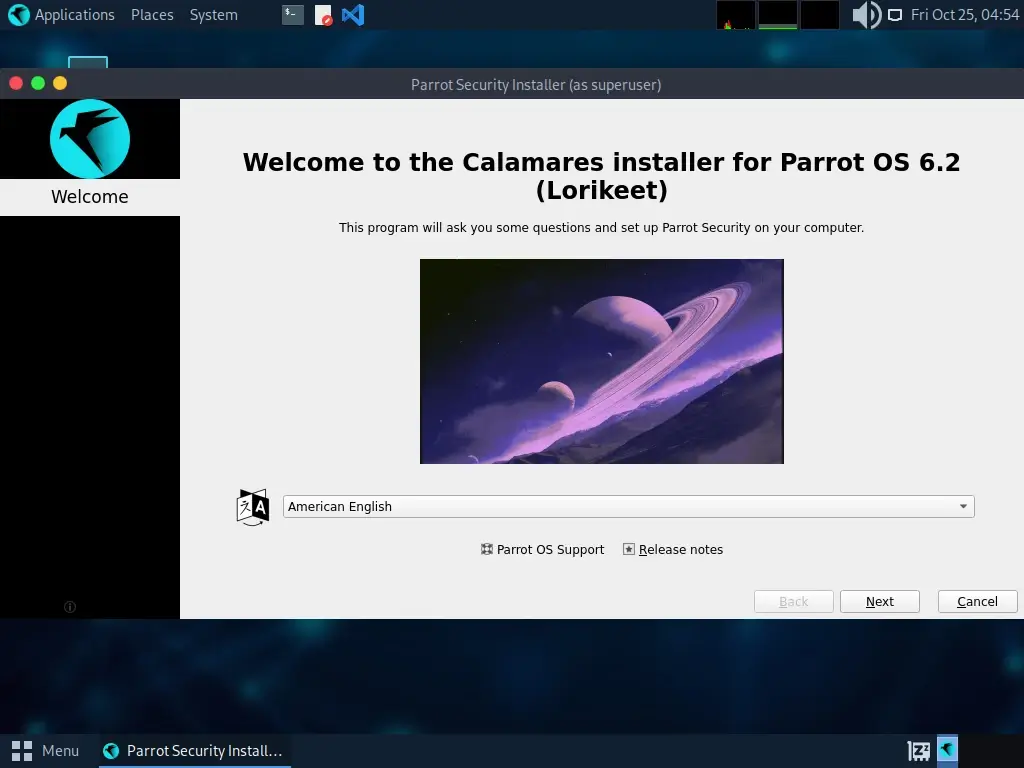Open the Release notes link
The image size is (1024, 768).
681,549
